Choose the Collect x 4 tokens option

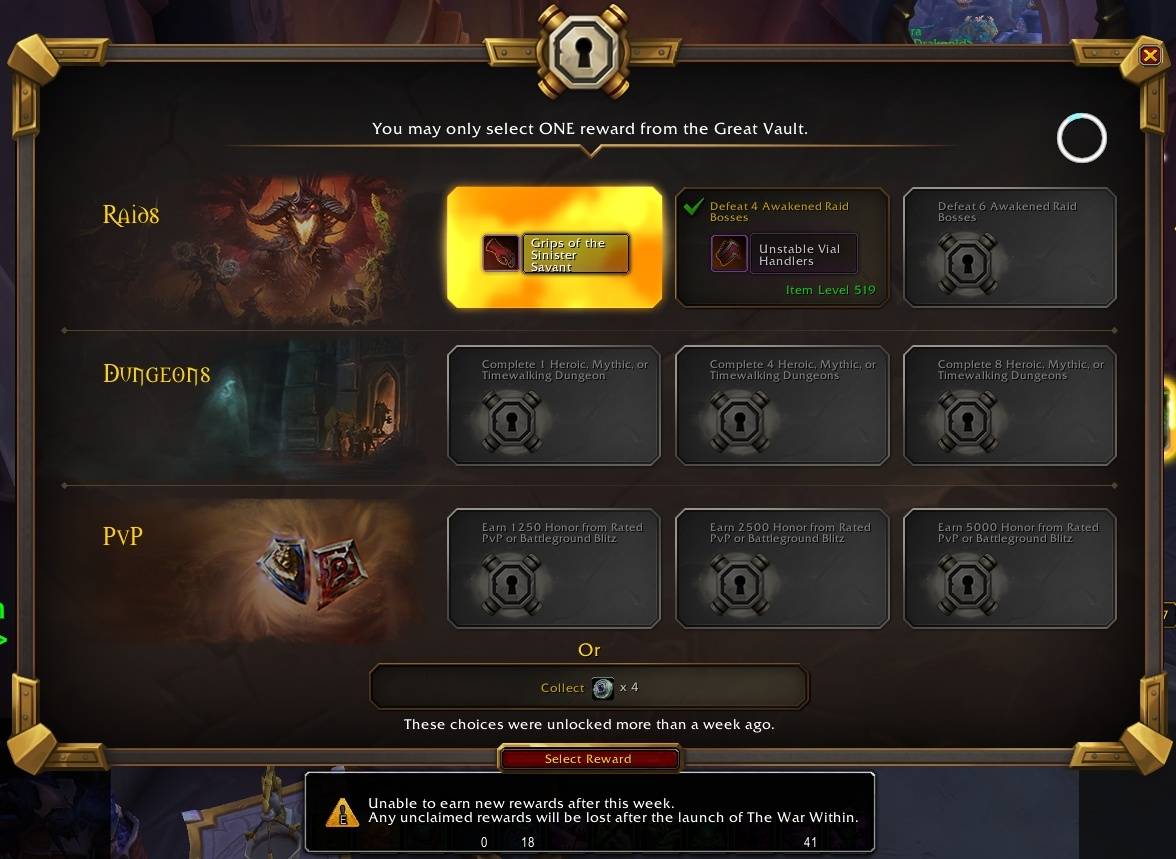pyautogui.click(x=589, y=687)
